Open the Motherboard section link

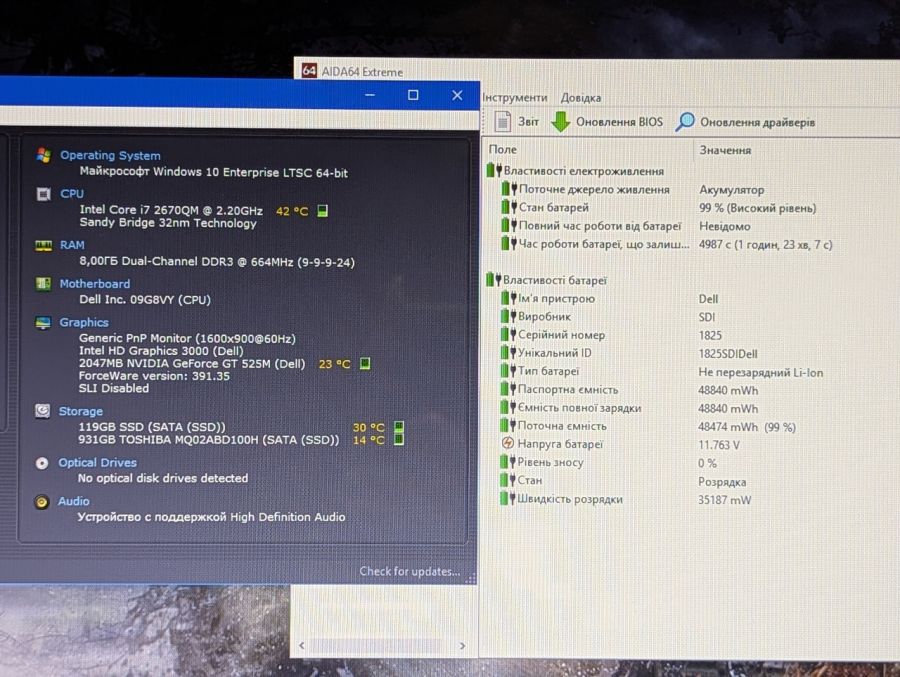point(95,284)
